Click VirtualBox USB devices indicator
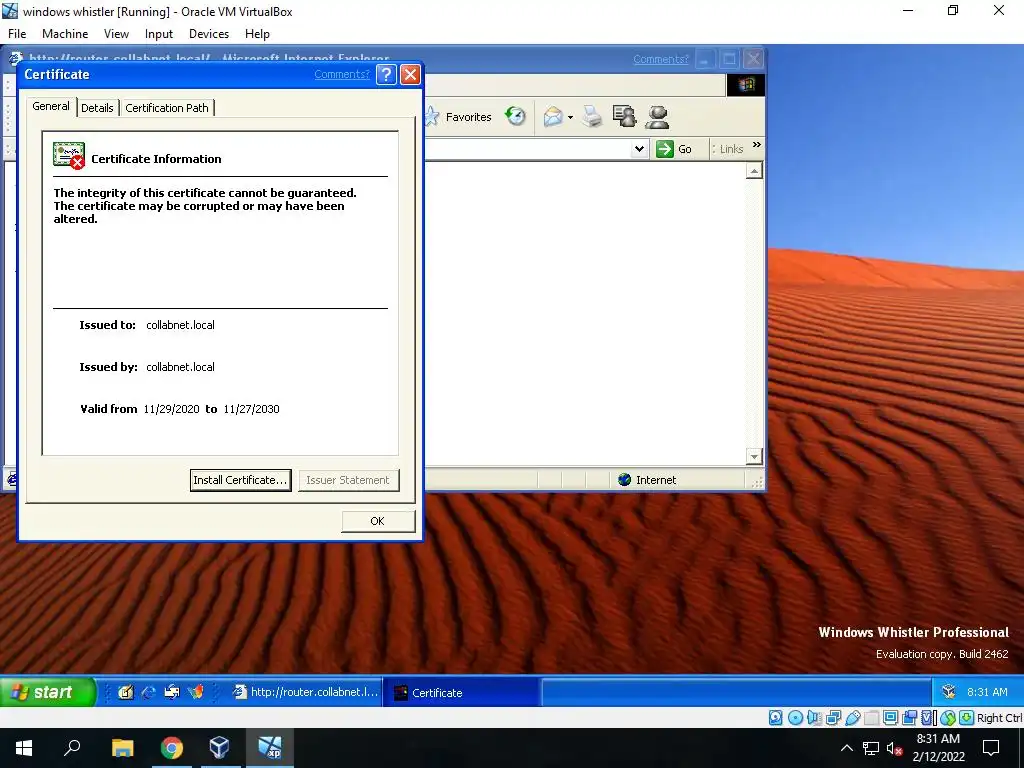 coord(852,718)
